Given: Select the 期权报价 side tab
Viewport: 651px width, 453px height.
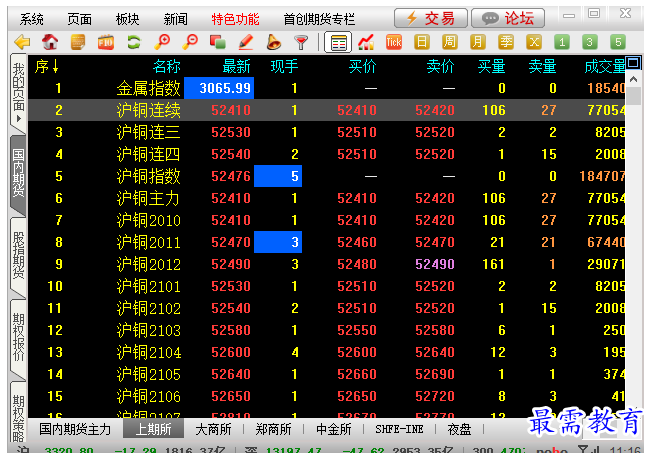Looking at the screenshot, I should click(18, 337).
